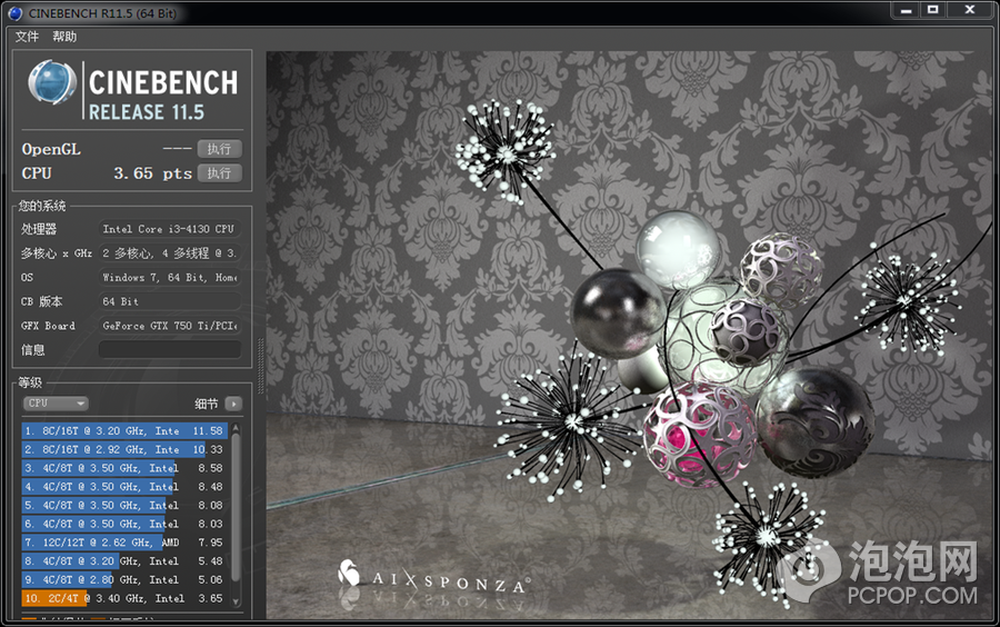Open the CPU ranking dropdown

tap(55, 403)
